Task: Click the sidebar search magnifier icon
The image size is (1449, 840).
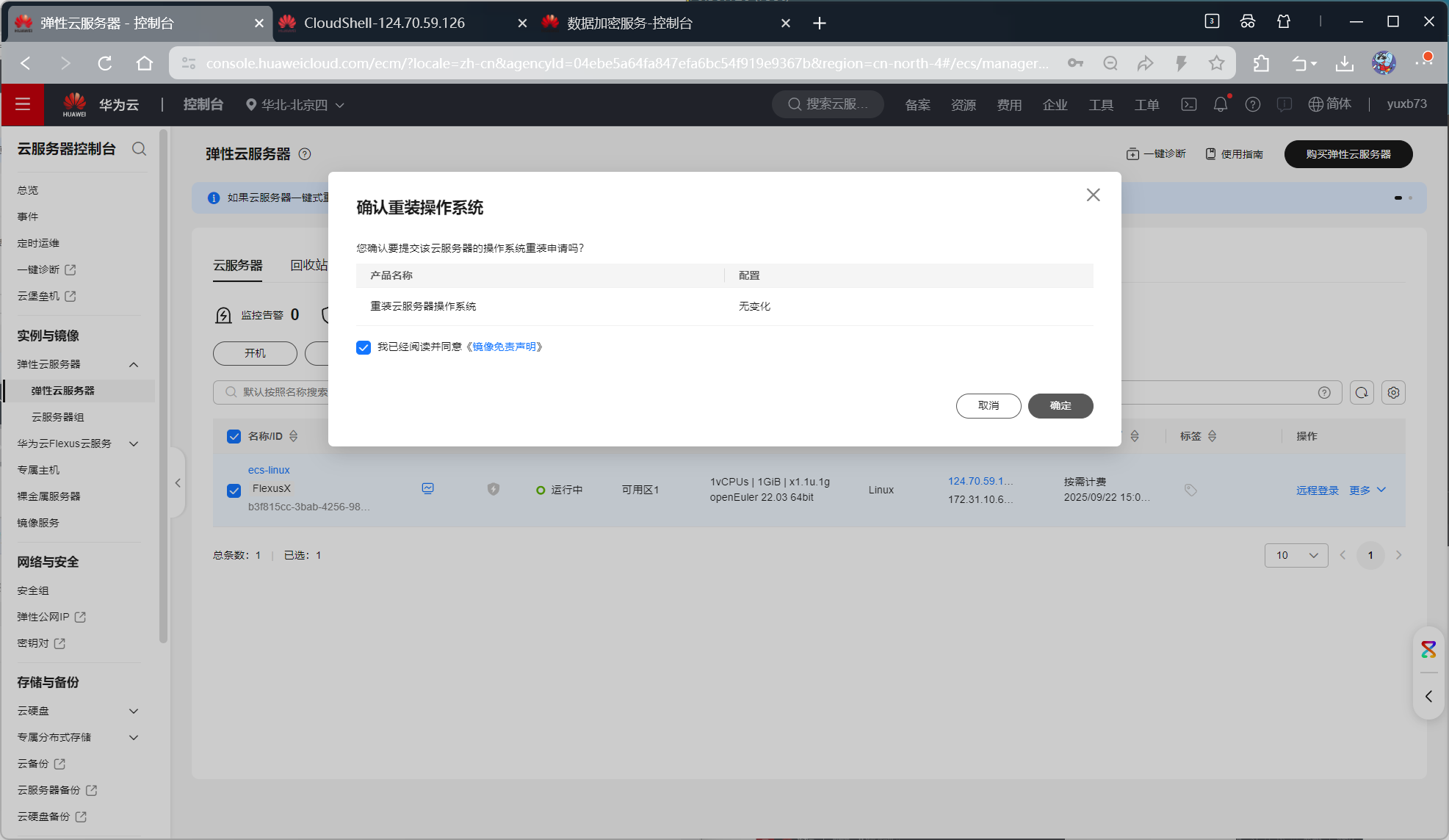Action: click(139, 148)
